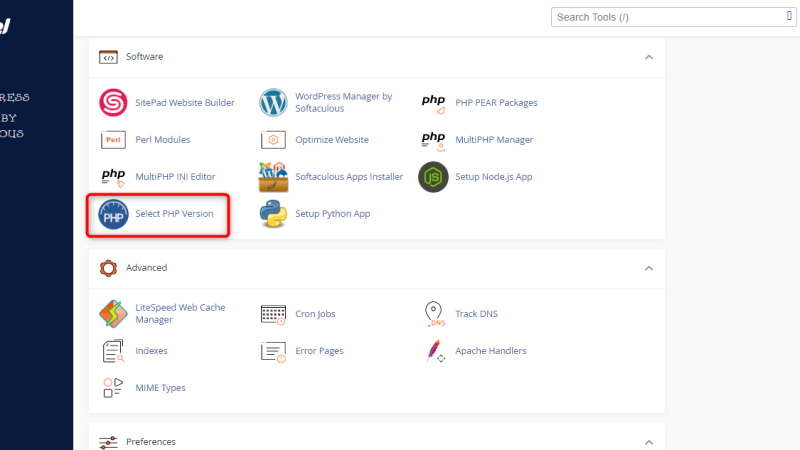Open the MIME Types link
800x450 pixels.
coord(160,388)
